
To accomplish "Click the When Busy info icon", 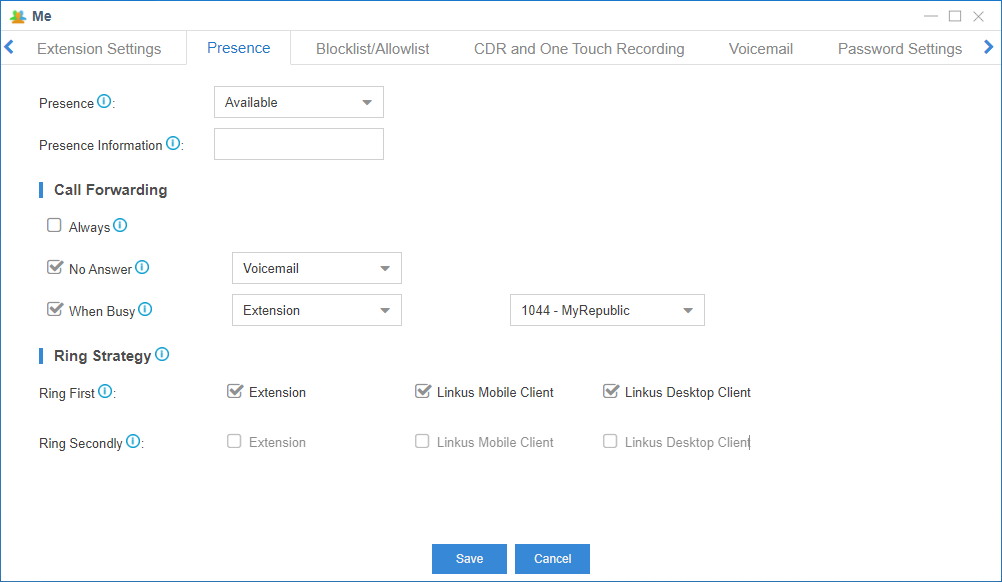I will click(x=145, y=310).
